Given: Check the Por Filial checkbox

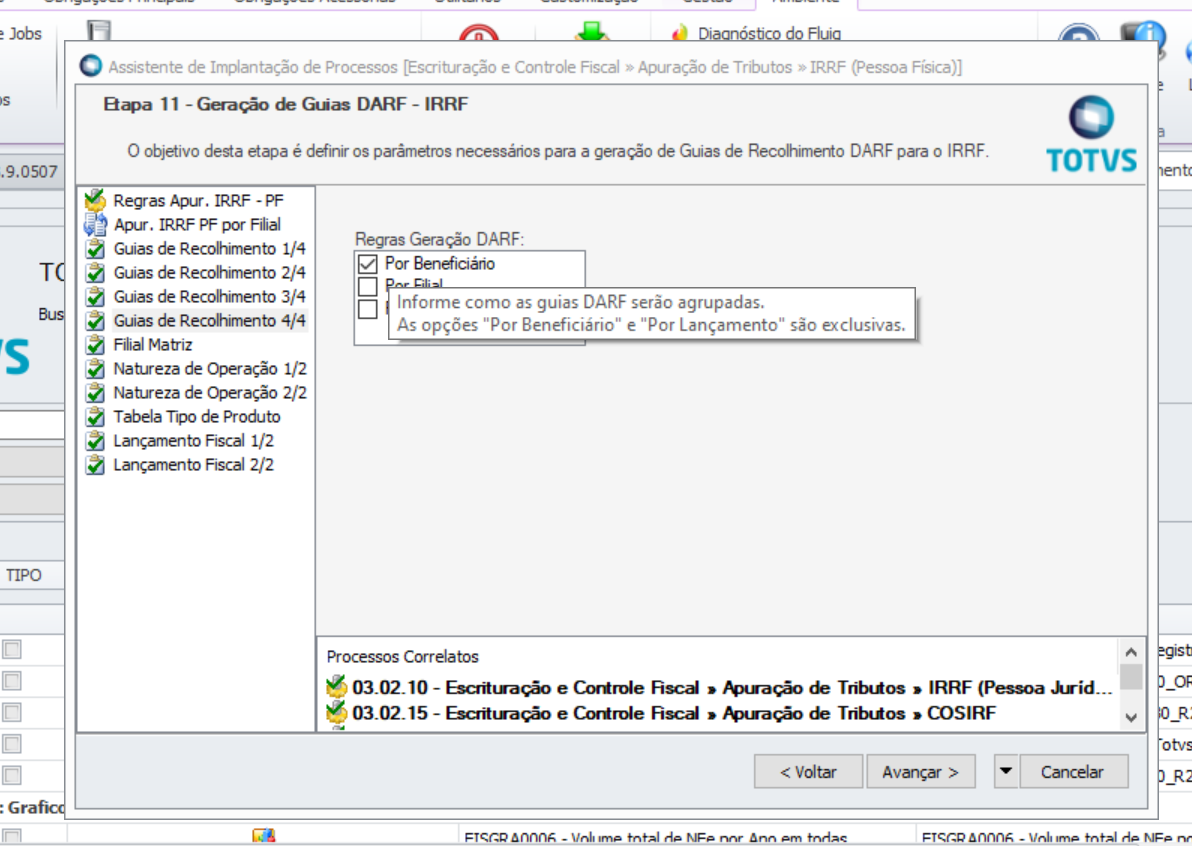Looking at the screenshot, I should point(367,287).
